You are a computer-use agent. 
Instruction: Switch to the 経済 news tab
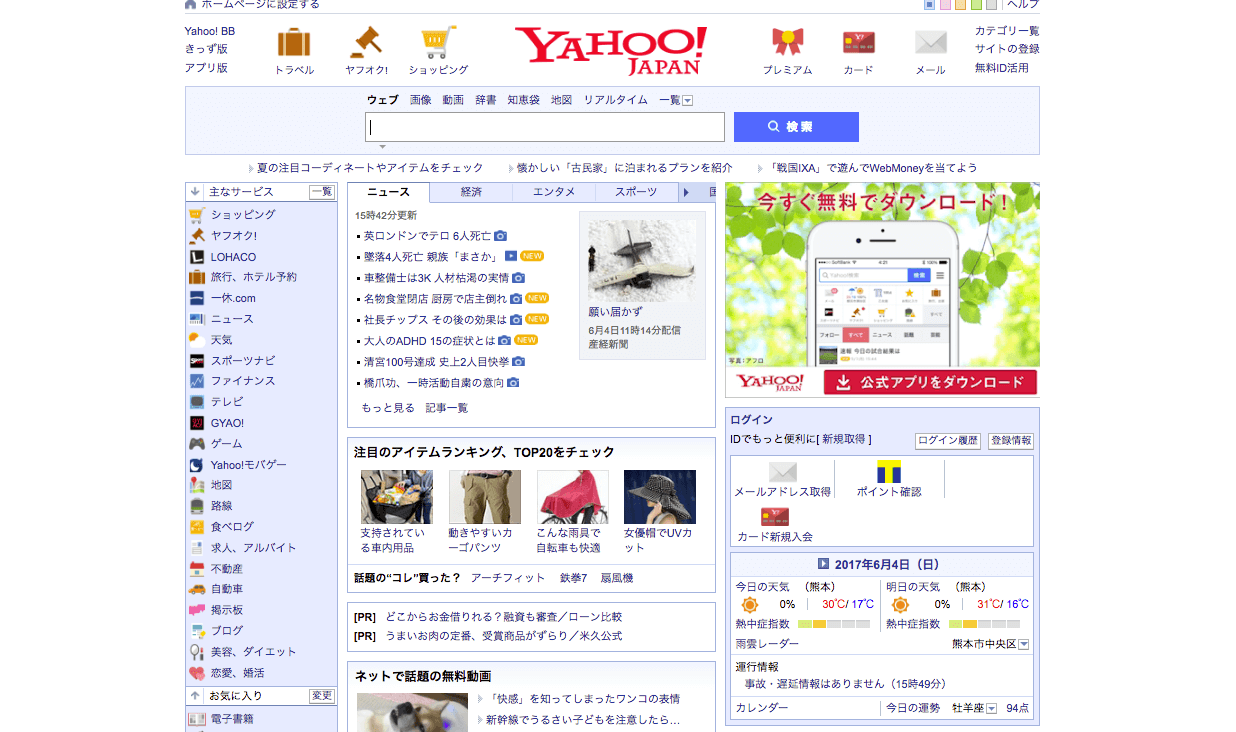pos(471,192)
